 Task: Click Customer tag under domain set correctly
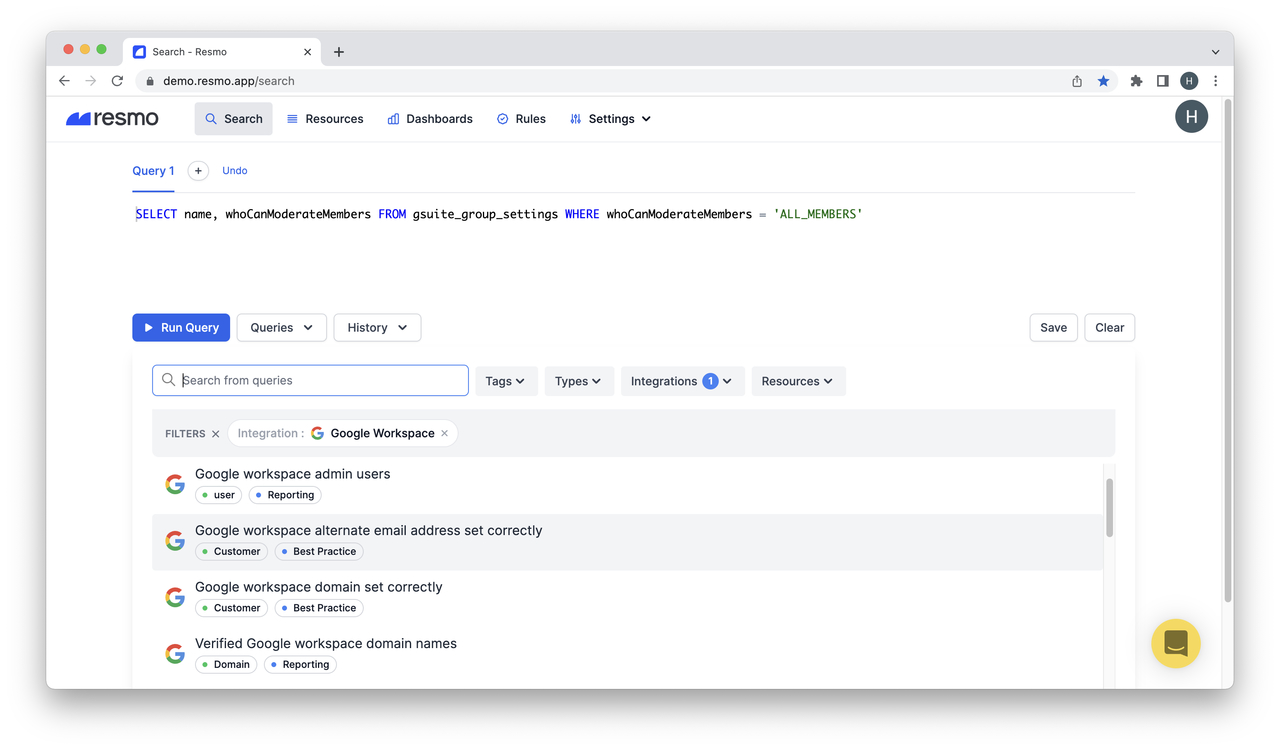[231, 608]
